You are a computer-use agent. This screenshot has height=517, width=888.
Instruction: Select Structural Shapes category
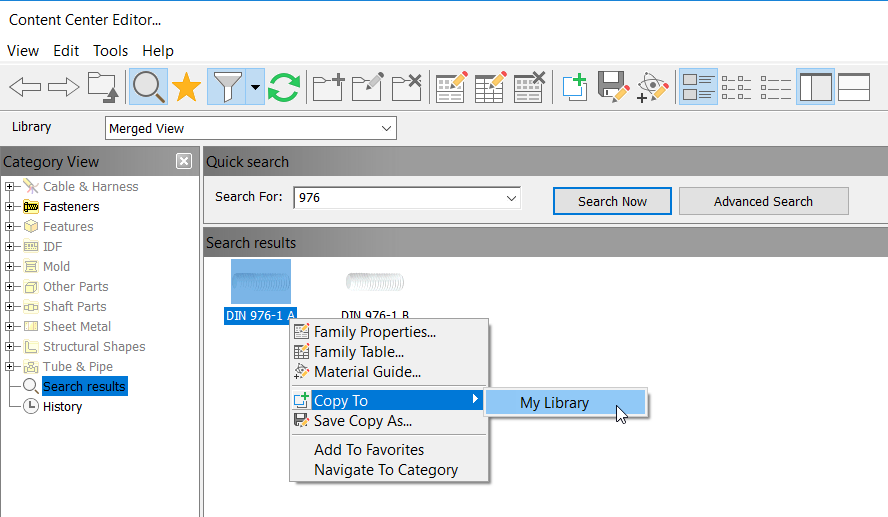click(94, 347)
